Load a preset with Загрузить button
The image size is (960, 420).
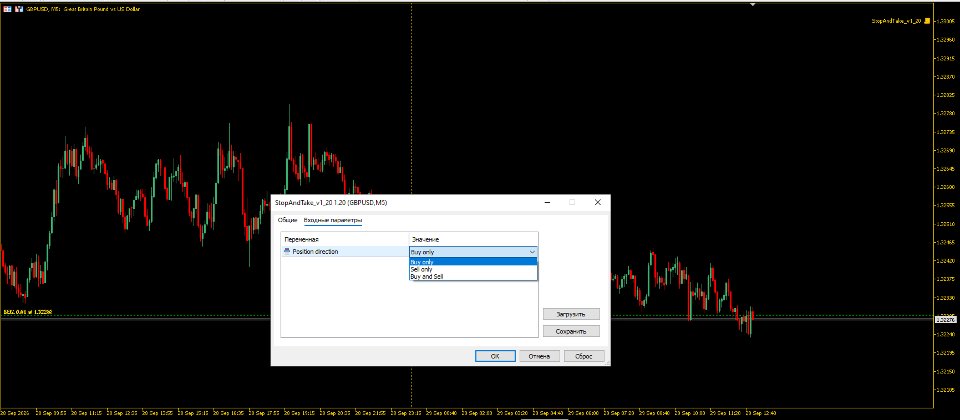click(571, 314)
